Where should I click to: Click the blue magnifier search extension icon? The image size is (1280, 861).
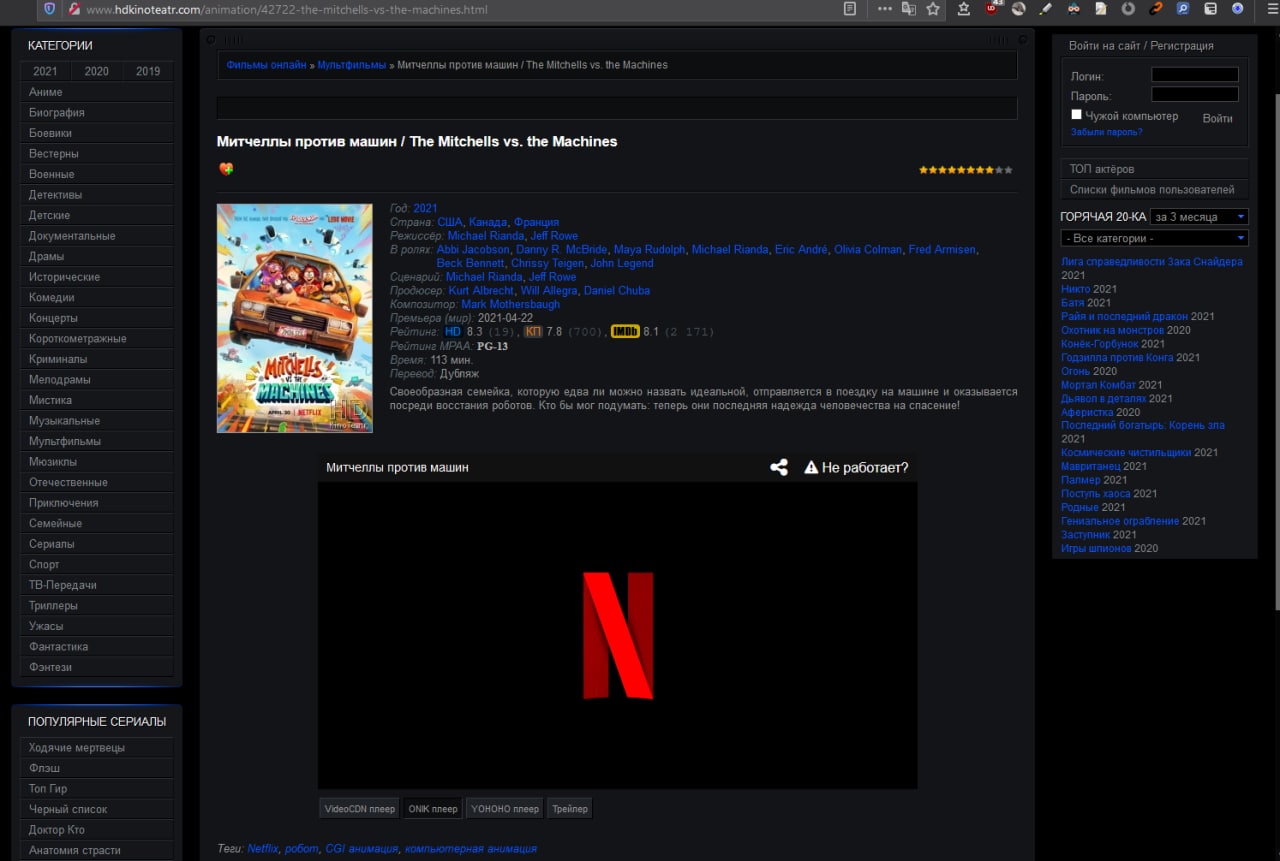pos(1183,9)
